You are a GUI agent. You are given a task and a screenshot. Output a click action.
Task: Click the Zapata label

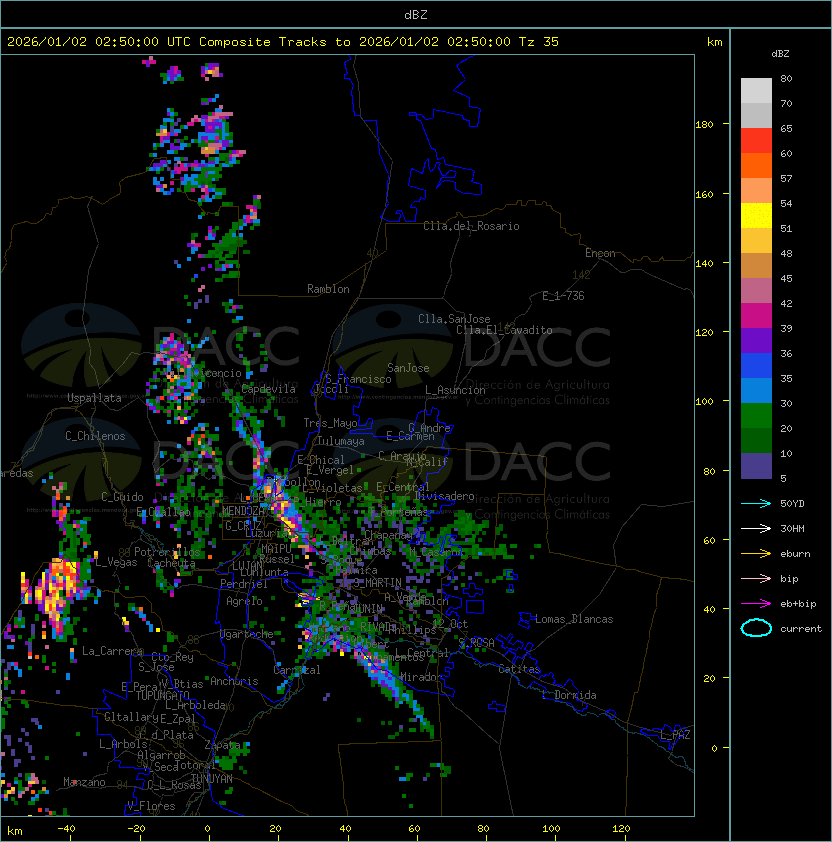click(222, 745)
